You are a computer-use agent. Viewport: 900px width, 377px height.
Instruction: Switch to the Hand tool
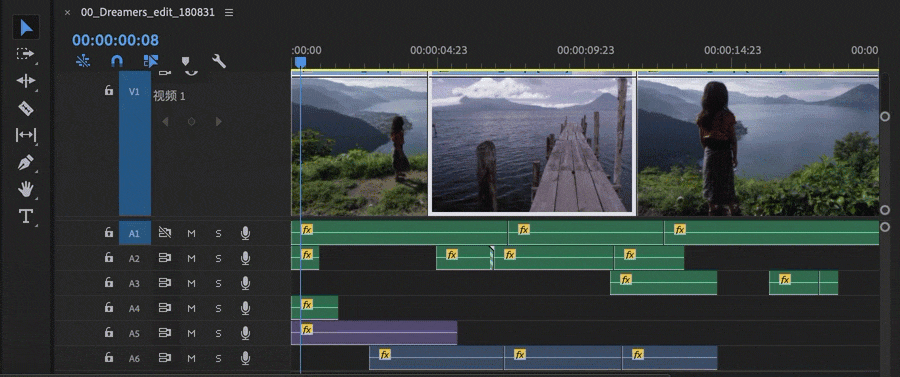[26, 189]
